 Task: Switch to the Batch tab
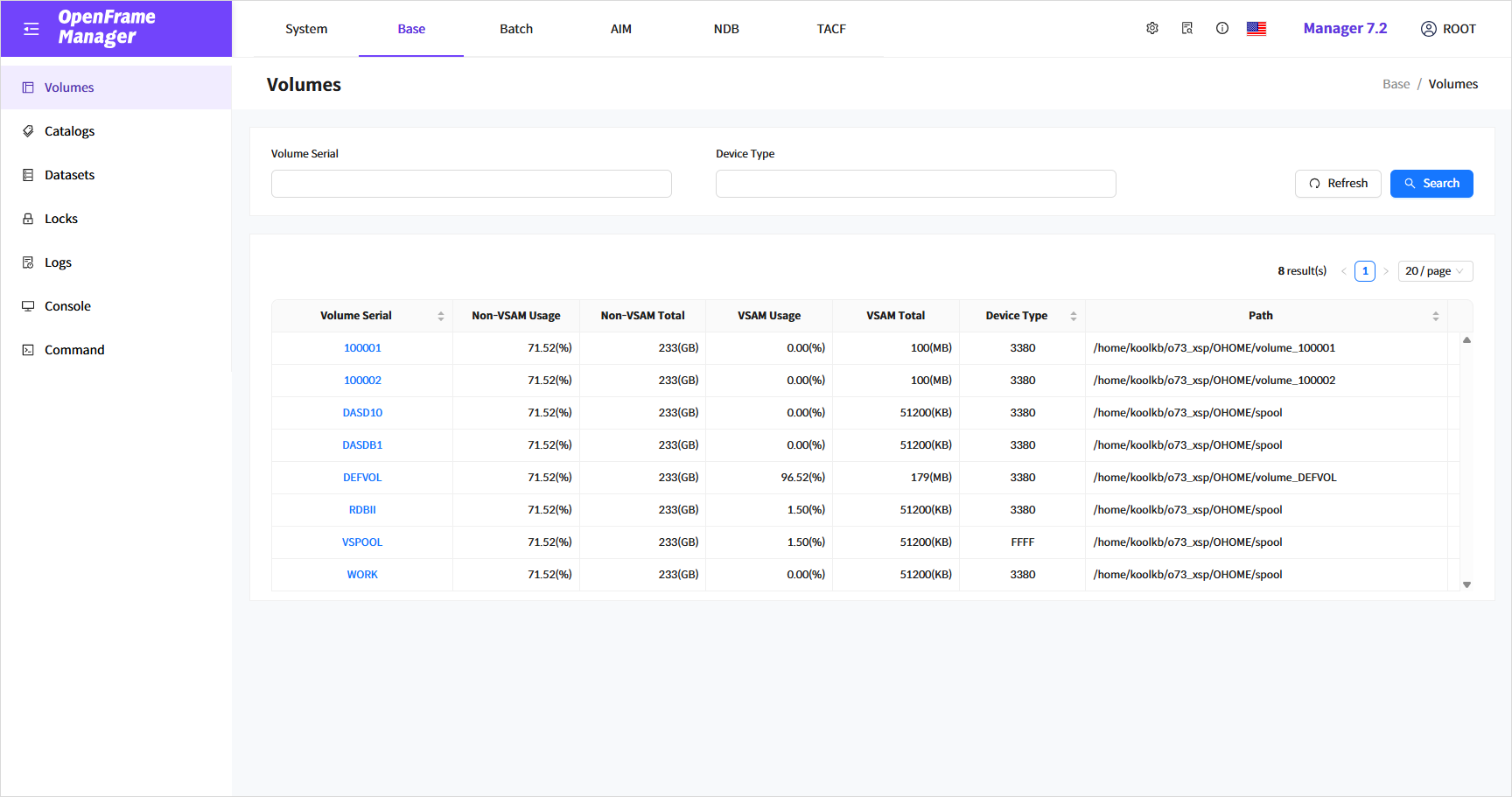(516, 29)
